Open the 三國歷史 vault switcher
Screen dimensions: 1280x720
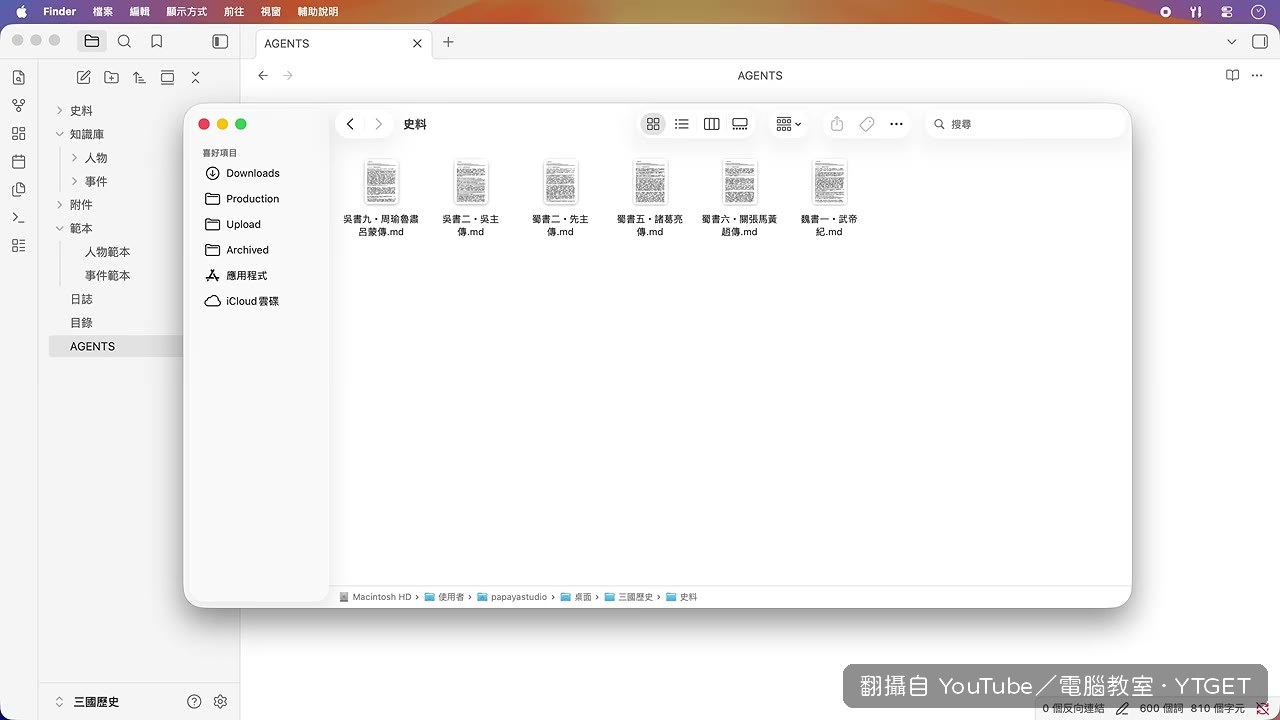[89, 702]
